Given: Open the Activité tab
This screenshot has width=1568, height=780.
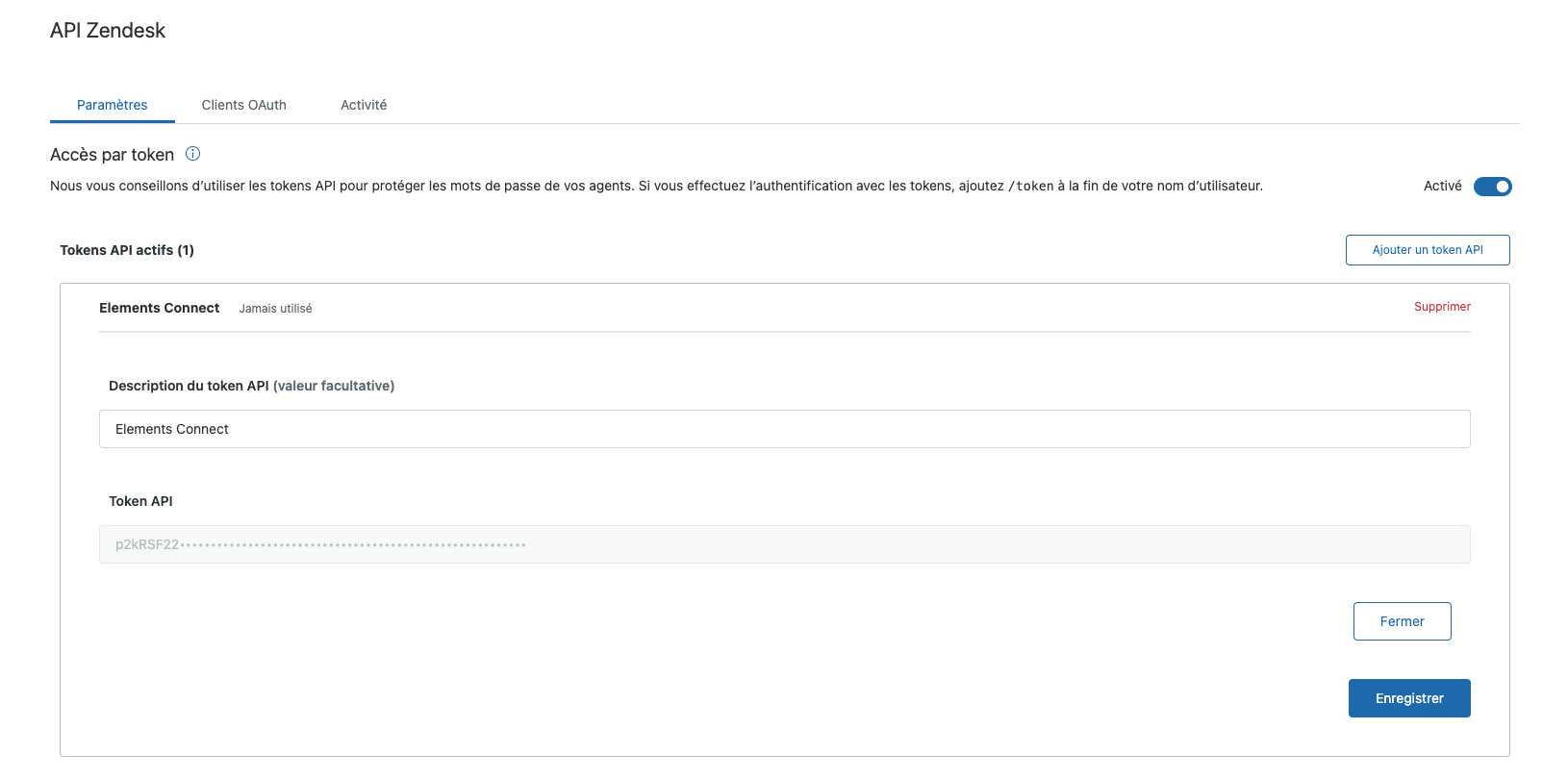Looking at the screenshot, I should coord(364,105).
